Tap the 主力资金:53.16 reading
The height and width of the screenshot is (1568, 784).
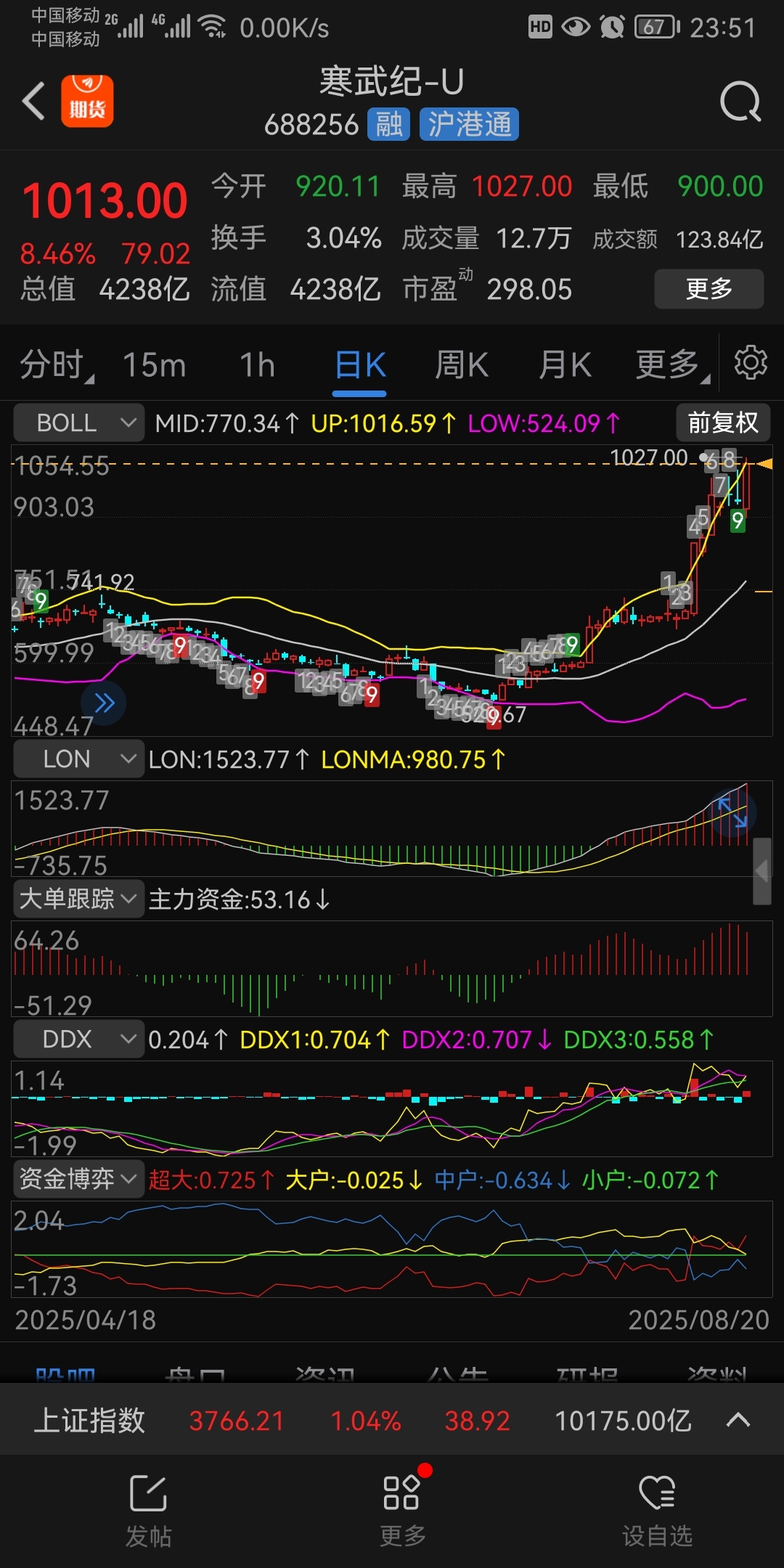click(x=240, y=899)
